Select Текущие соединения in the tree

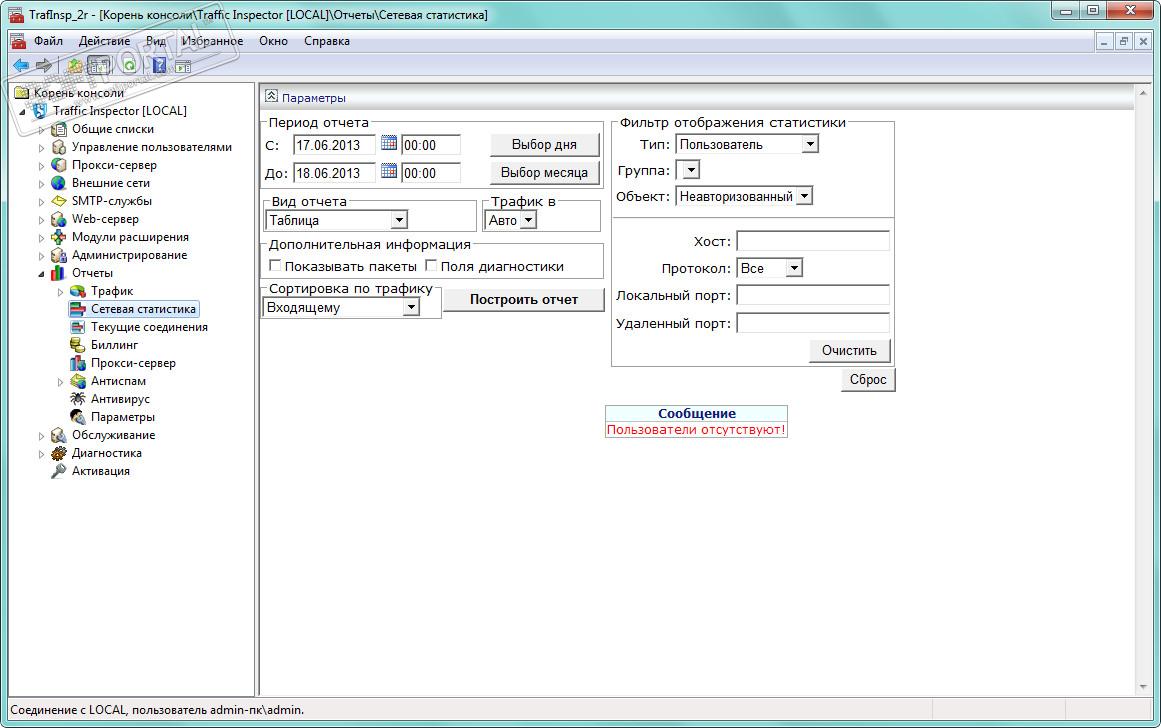tap(149, 327)
